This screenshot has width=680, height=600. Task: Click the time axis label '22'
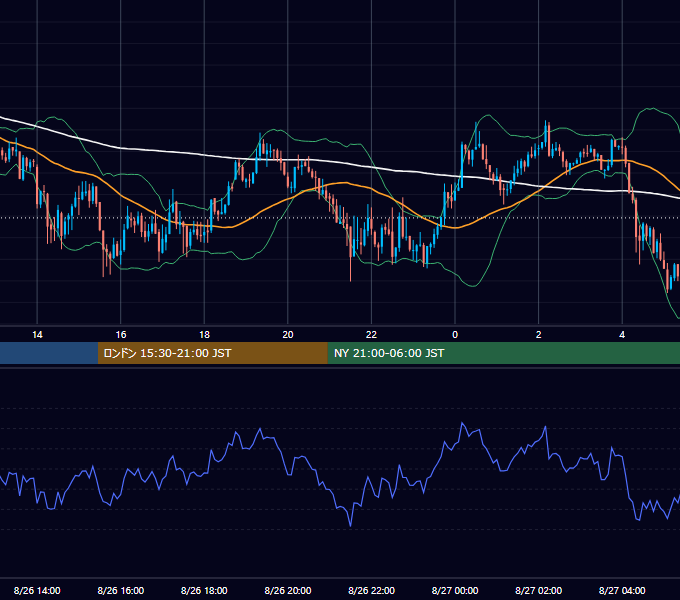point(371,335)
